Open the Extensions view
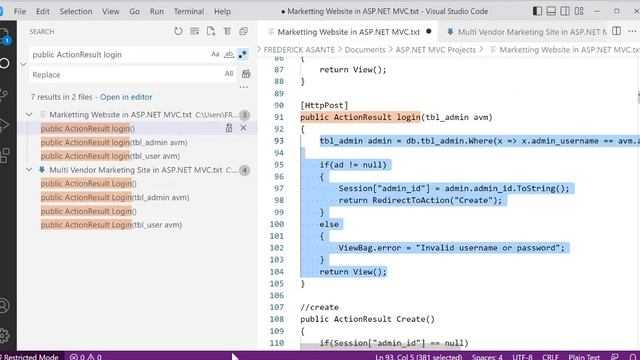This screenshot has height=360, width=640. 4,156
